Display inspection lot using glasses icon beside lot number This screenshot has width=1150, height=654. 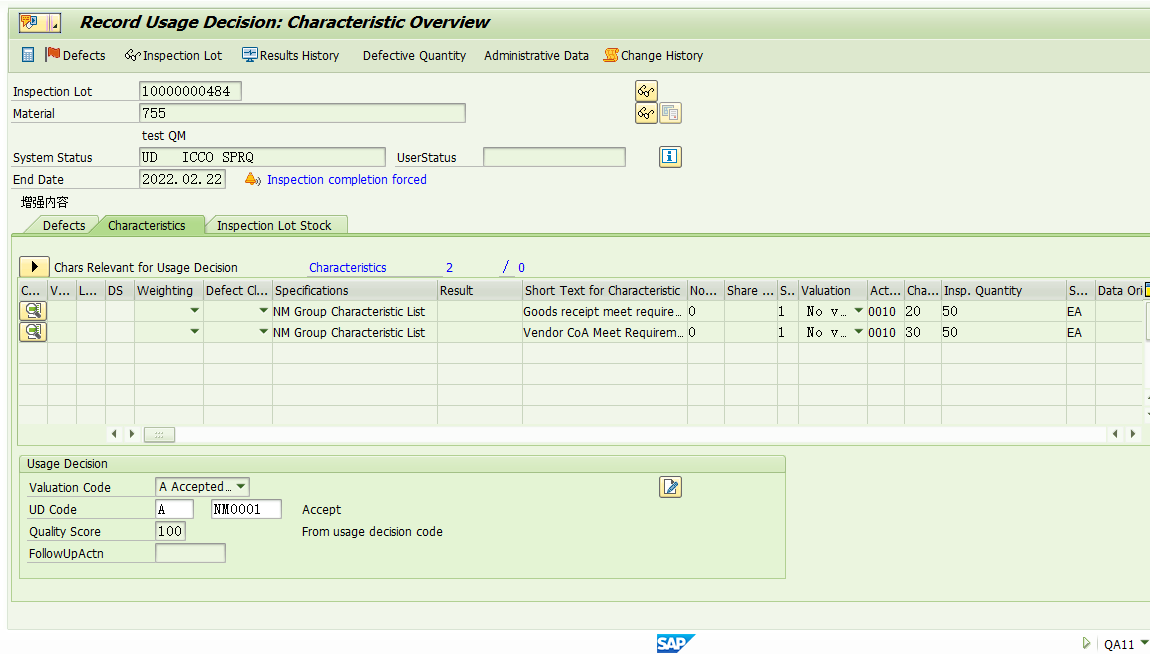646,91
